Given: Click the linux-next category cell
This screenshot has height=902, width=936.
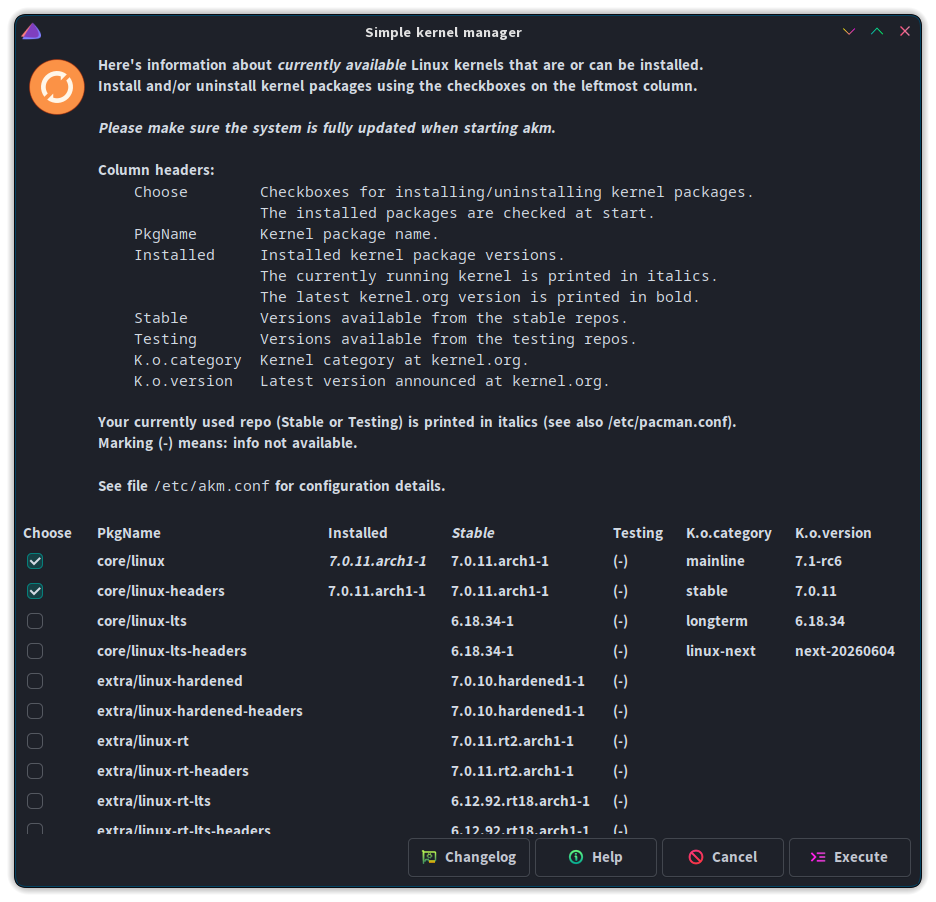Looking at the screenshot, I should click(x=721, y=651).
